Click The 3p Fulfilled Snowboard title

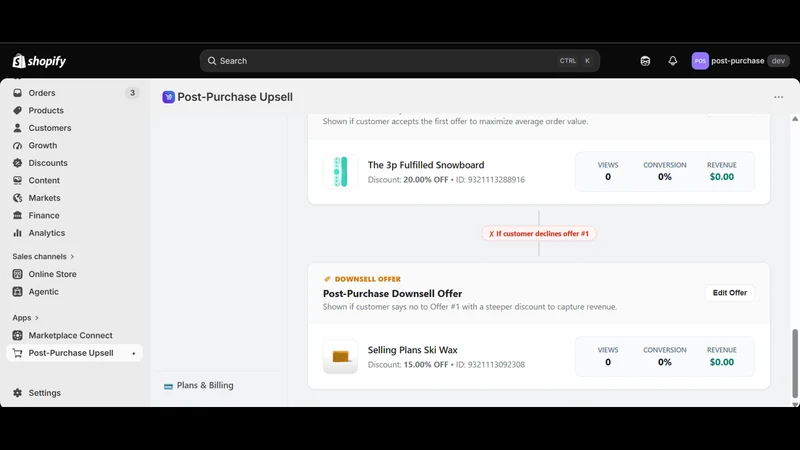point(426,165)
